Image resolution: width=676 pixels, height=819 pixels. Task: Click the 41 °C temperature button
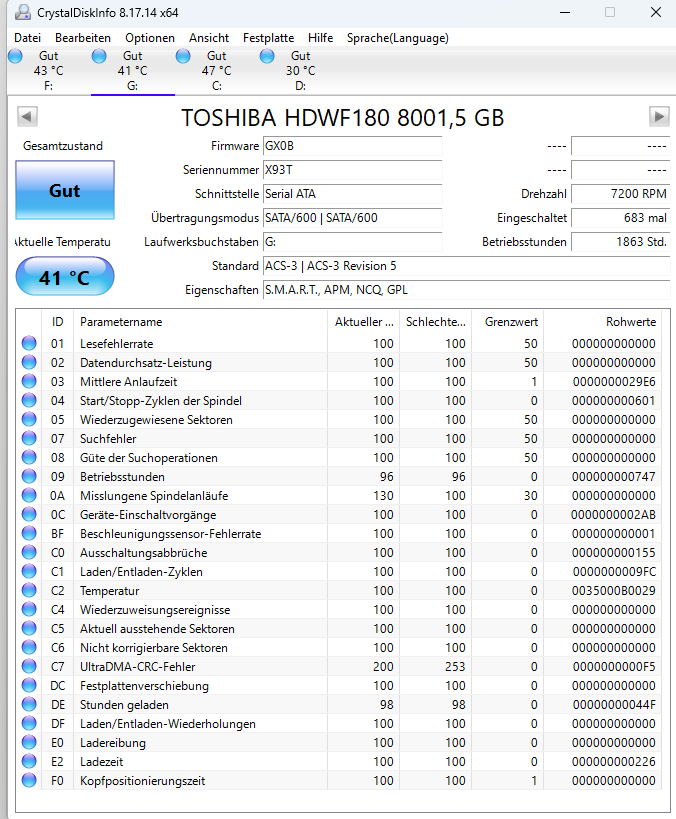[65, 277]
